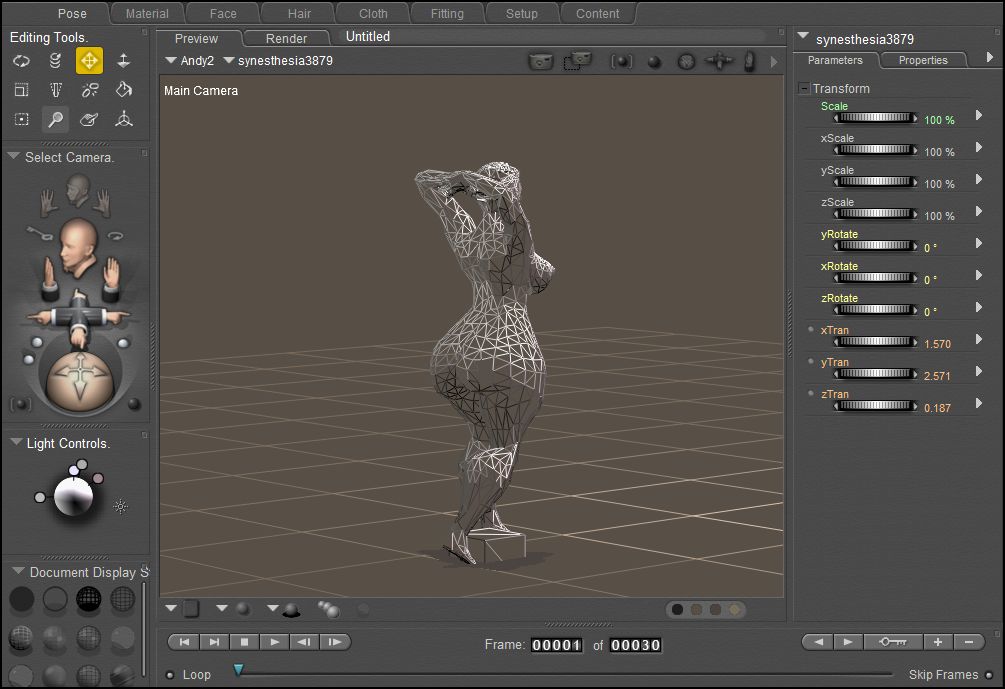The width and height of the screenshot is (1005, 689).
Task: Click the Area Render icon
Action: click(577, 62)
